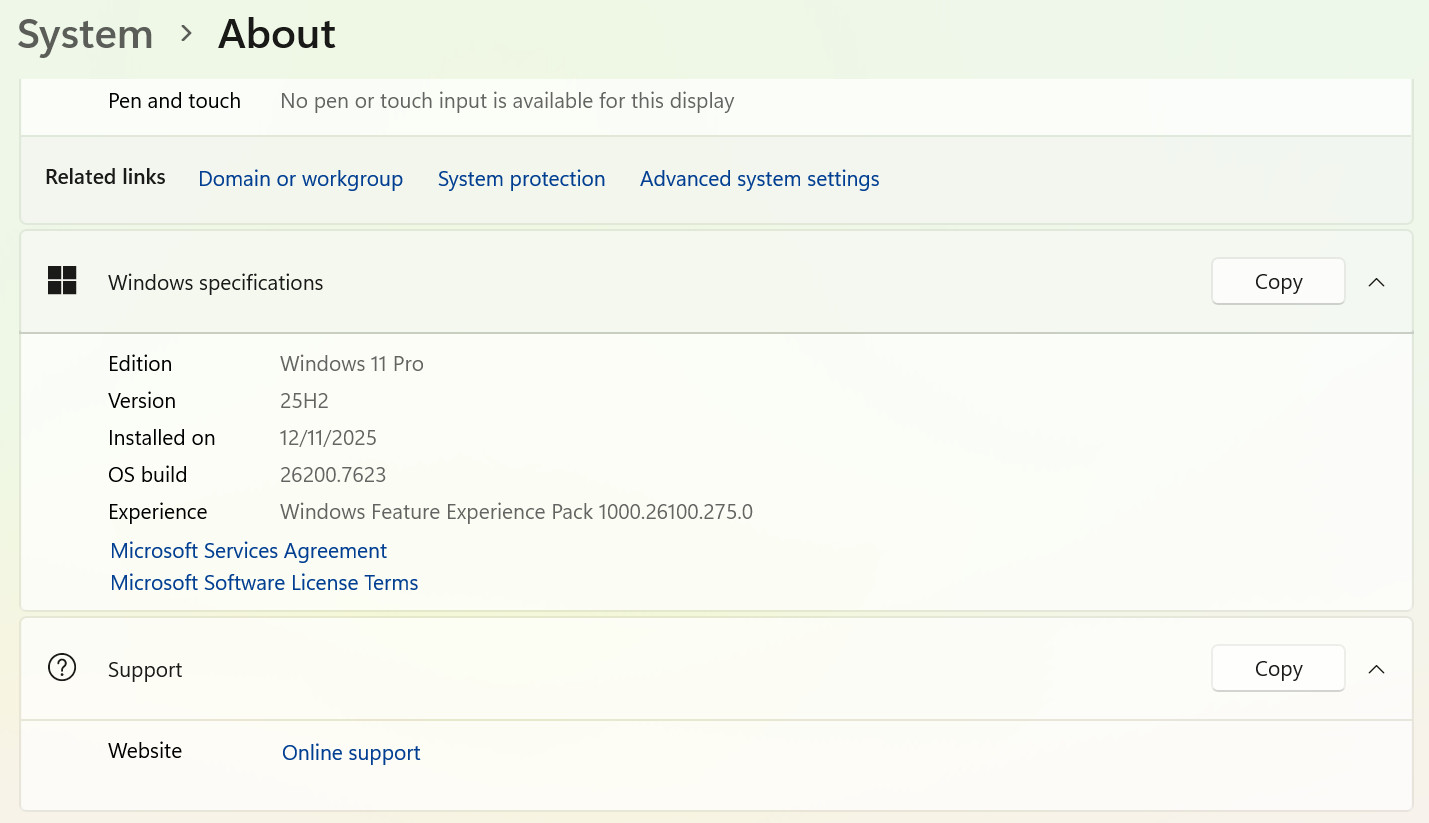The image size is (1429, 823).
Task: Go back to System in breadcrumb
Action: (85, 35)
